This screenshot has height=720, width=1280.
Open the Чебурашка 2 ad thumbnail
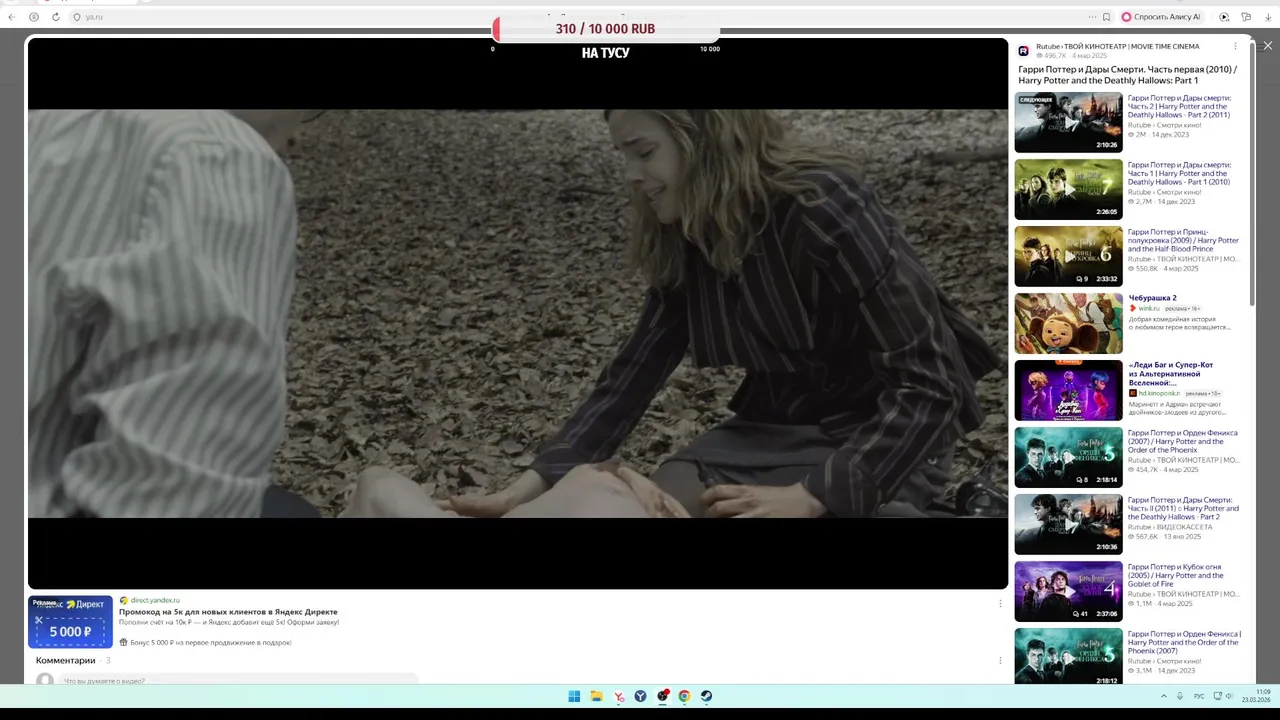pyautogui.click(x=1068, y=323)
